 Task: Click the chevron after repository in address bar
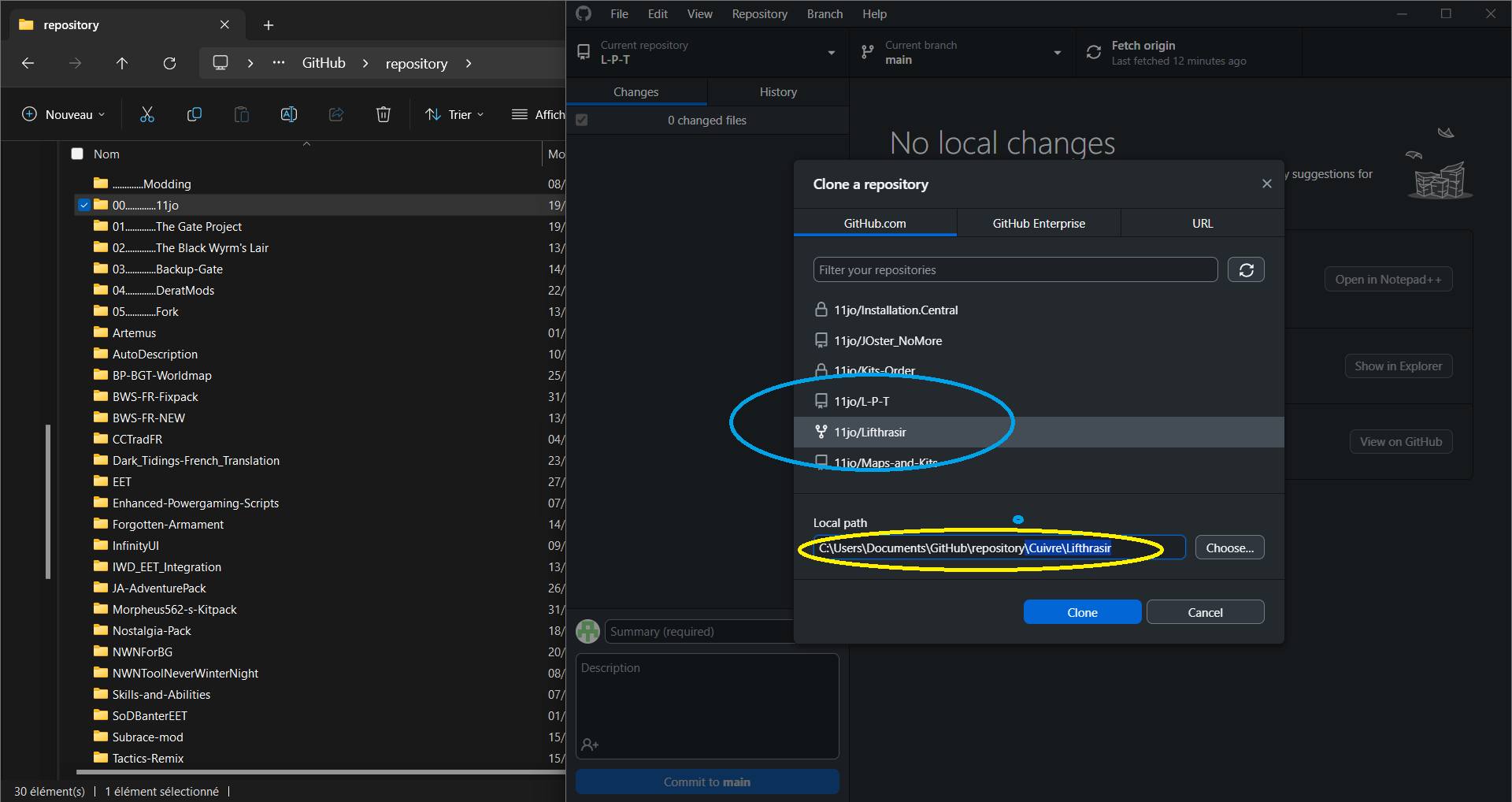click(469, 63)
